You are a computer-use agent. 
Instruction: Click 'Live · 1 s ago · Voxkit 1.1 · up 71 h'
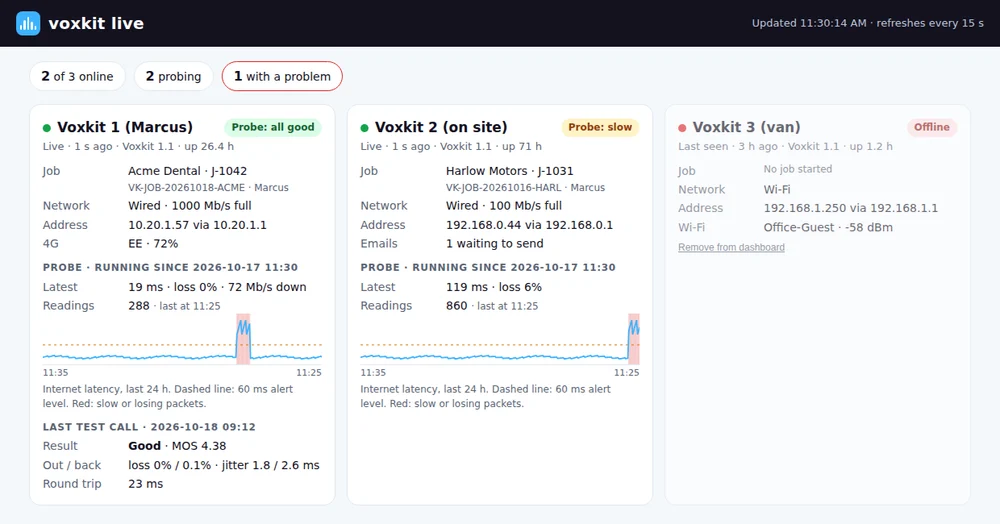451,146
